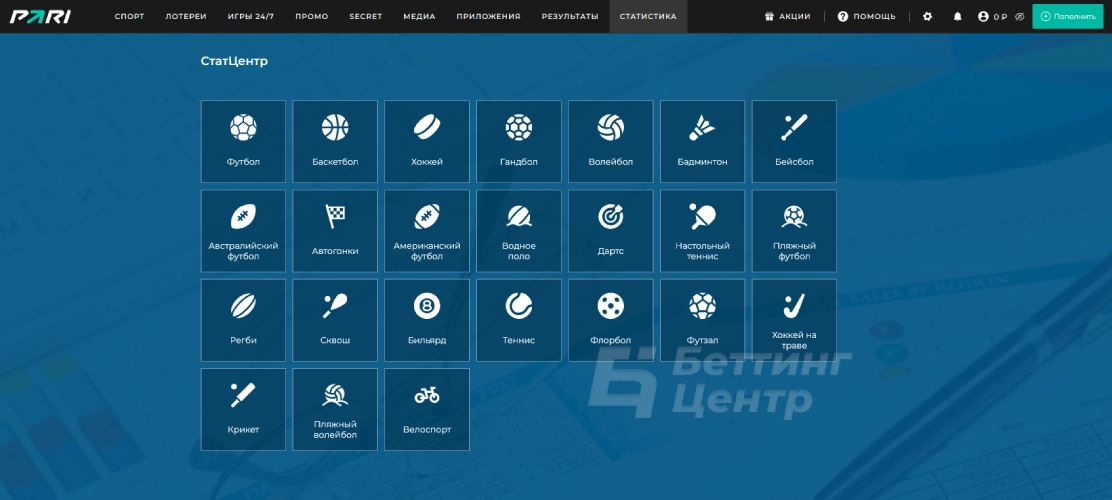The image size is (1112, 500).
Task: Select the Крикет bat tile
Action: (243, 409)
